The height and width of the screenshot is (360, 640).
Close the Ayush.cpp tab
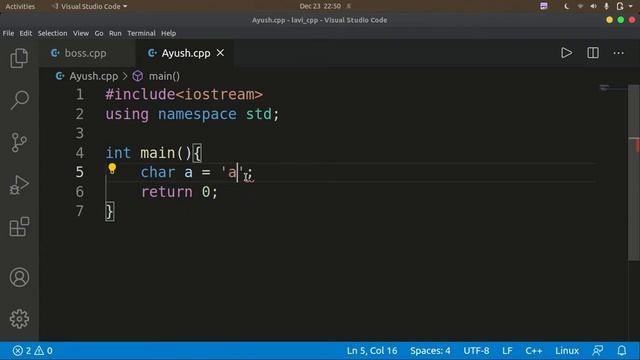pyautogui.click(x=220, y=53)
